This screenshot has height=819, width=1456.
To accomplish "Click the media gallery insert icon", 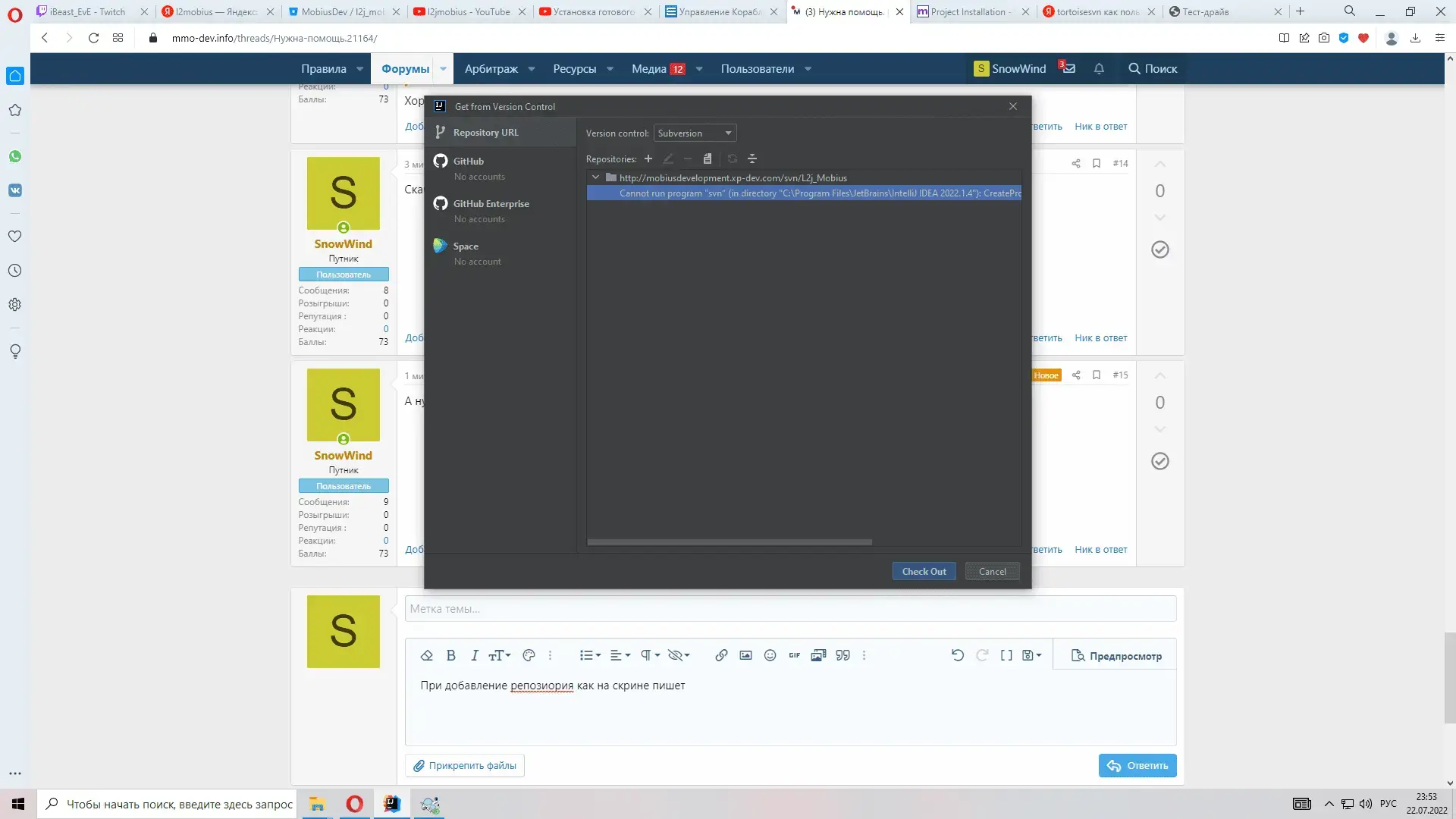I will [818, 656].
